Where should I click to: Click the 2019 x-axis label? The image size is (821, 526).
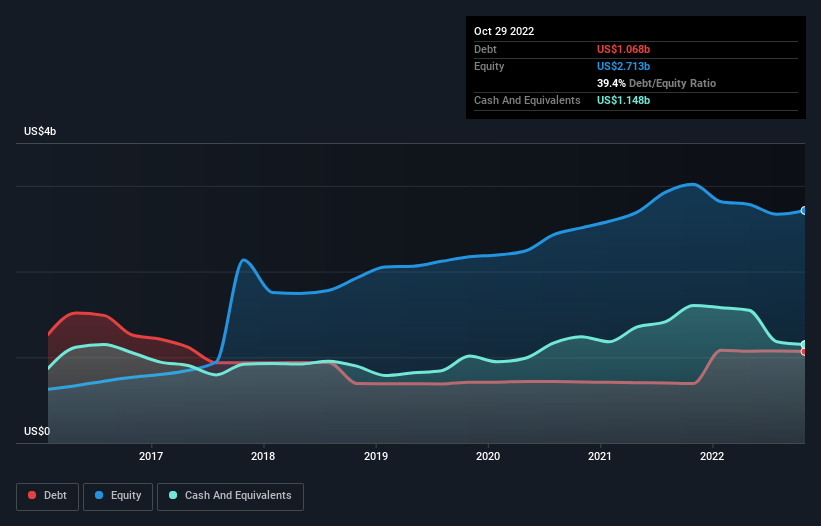click(376, 456)
